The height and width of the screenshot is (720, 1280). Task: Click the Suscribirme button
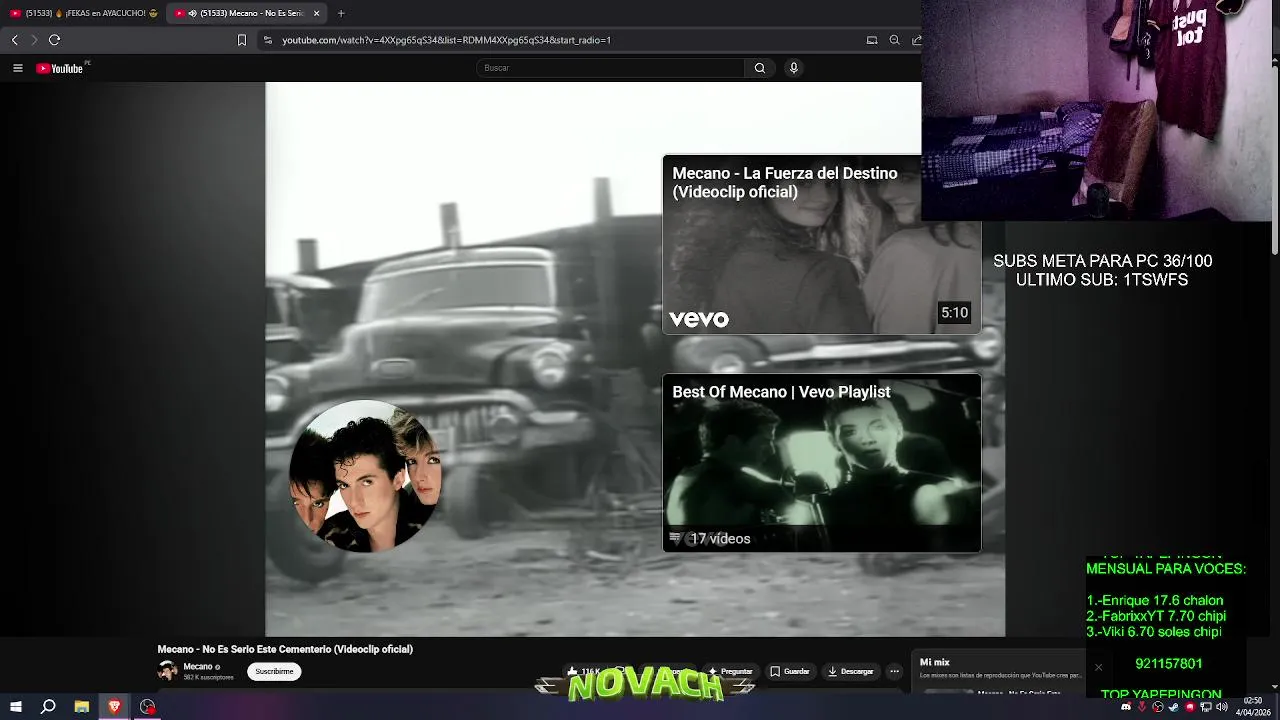(x=274, y=672)
